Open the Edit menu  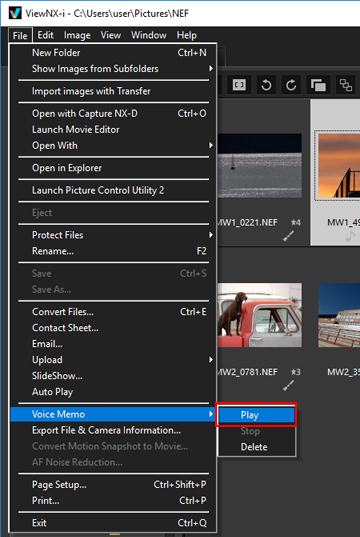pos(45,35)
